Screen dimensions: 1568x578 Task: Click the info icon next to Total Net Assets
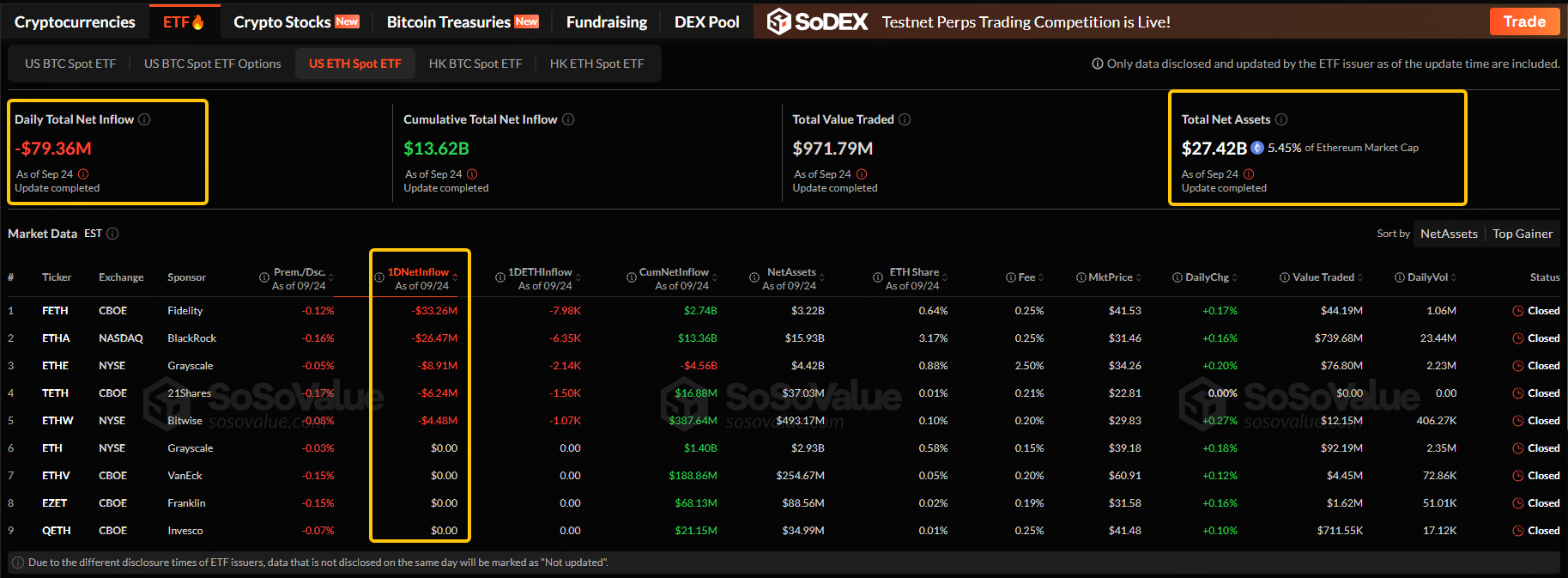pyautogui.click(x=1281, y=119)
